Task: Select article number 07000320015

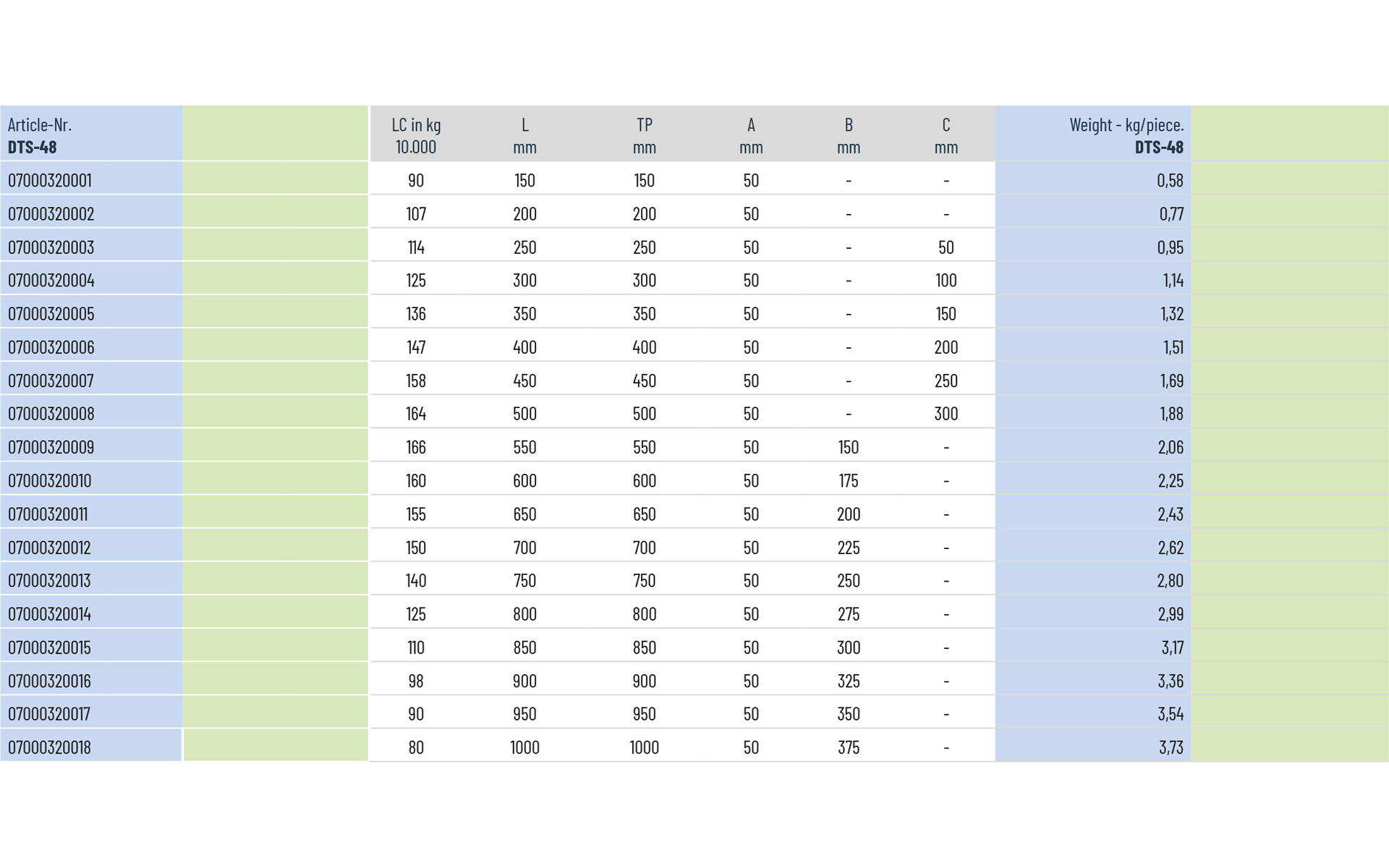Action: (50, 647)
